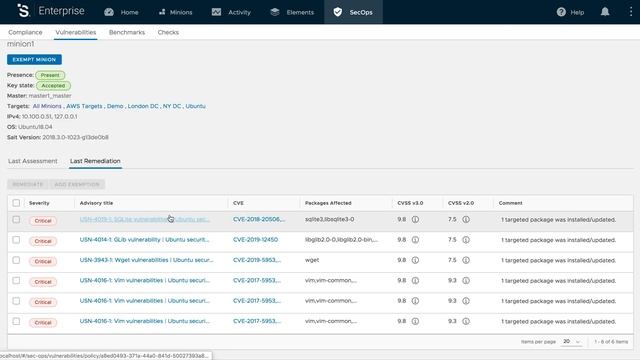
Task: Check the USN-4014-1 GLib row checkbox
Action: pos(16,240)
